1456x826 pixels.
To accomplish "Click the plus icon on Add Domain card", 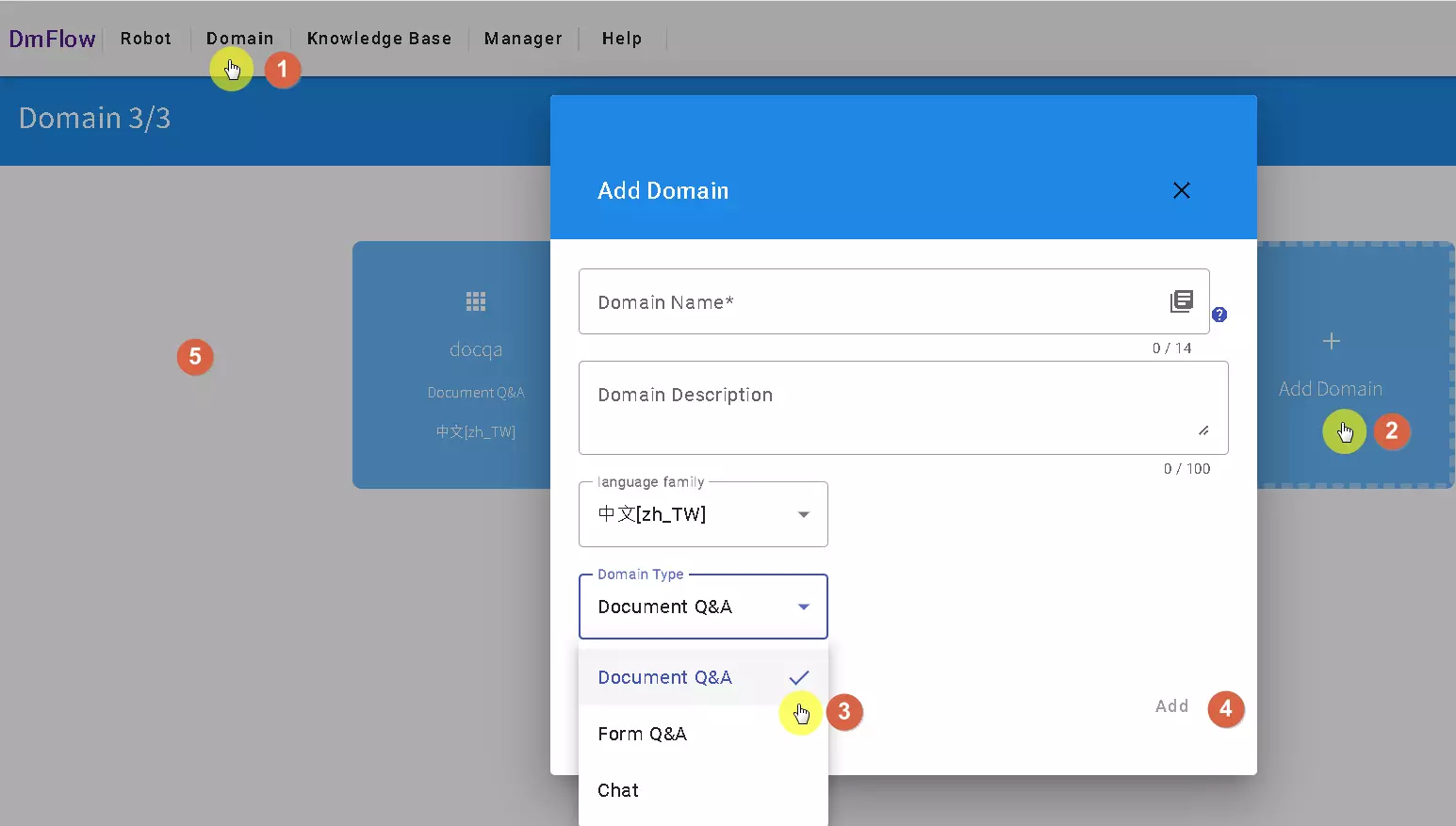I will pos(1331,341).
